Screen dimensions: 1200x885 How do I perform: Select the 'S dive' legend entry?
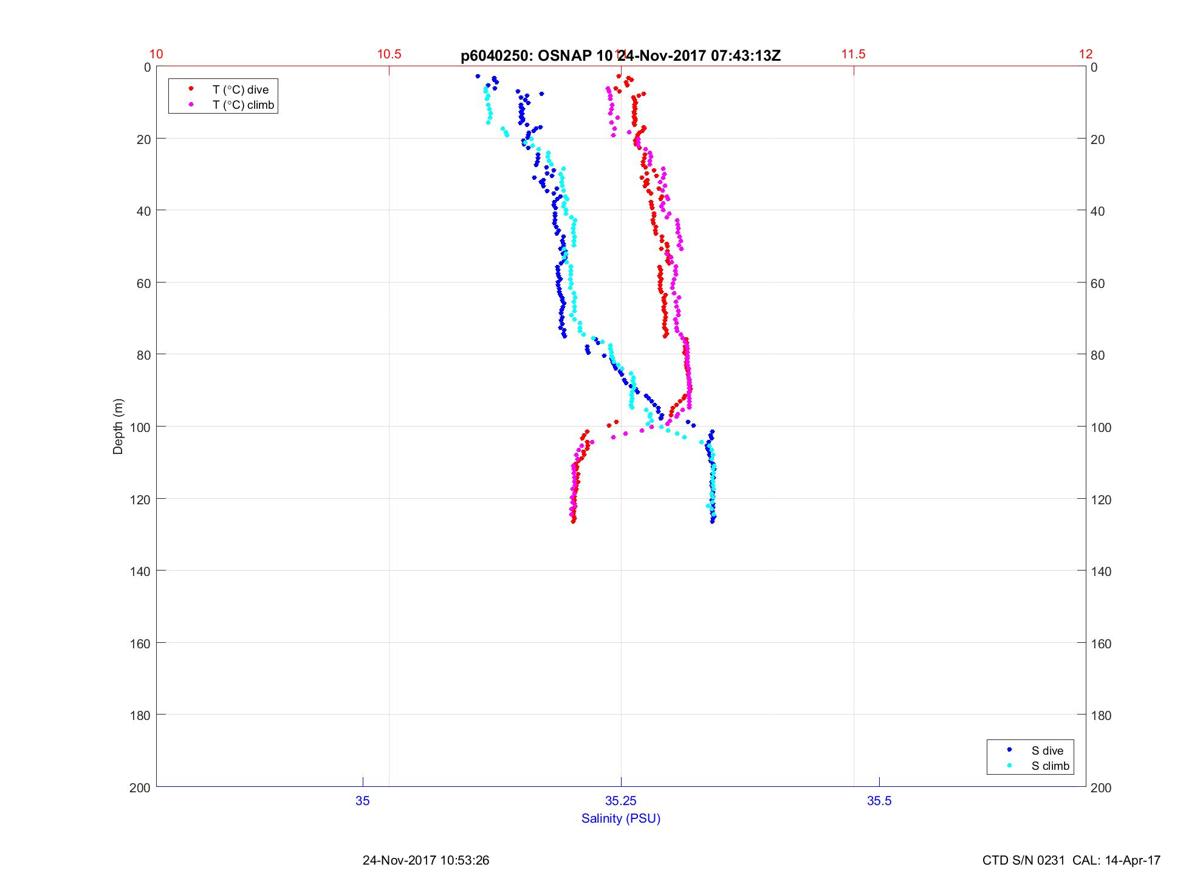(1048, 749)
